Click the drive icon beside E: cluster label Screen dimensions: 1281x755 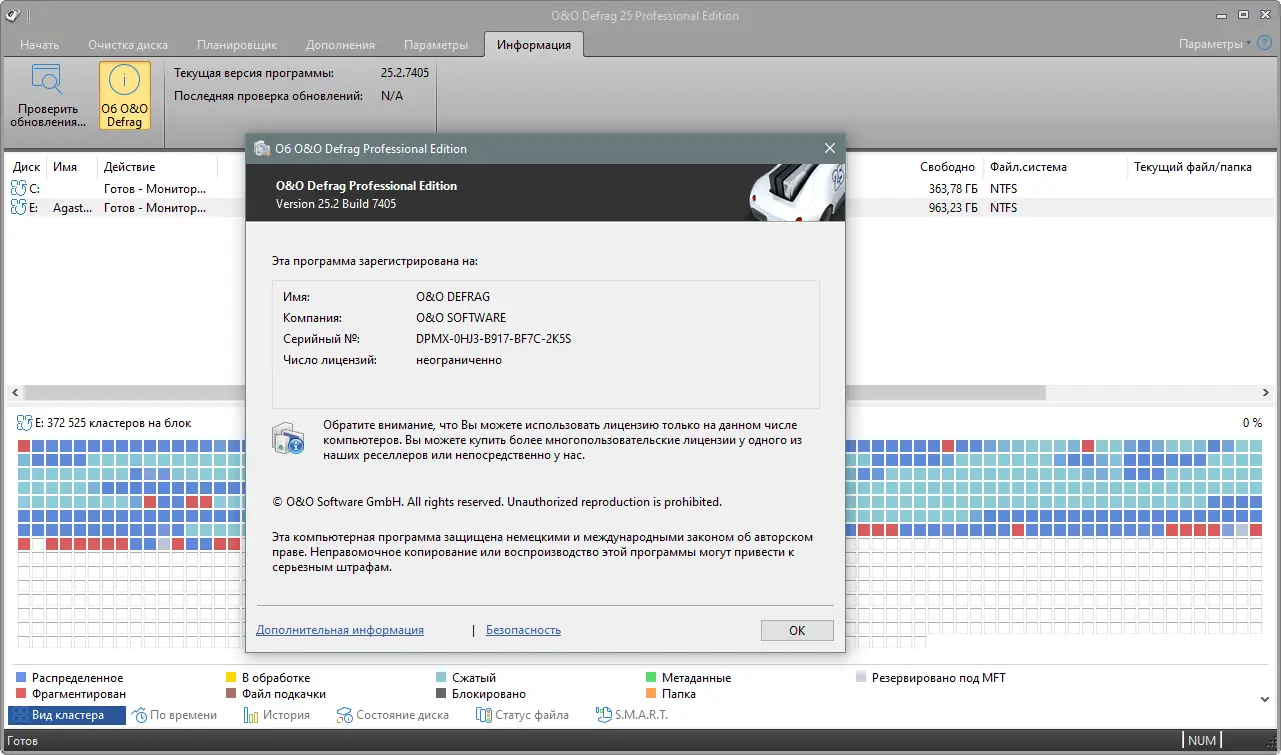(24, 423)
